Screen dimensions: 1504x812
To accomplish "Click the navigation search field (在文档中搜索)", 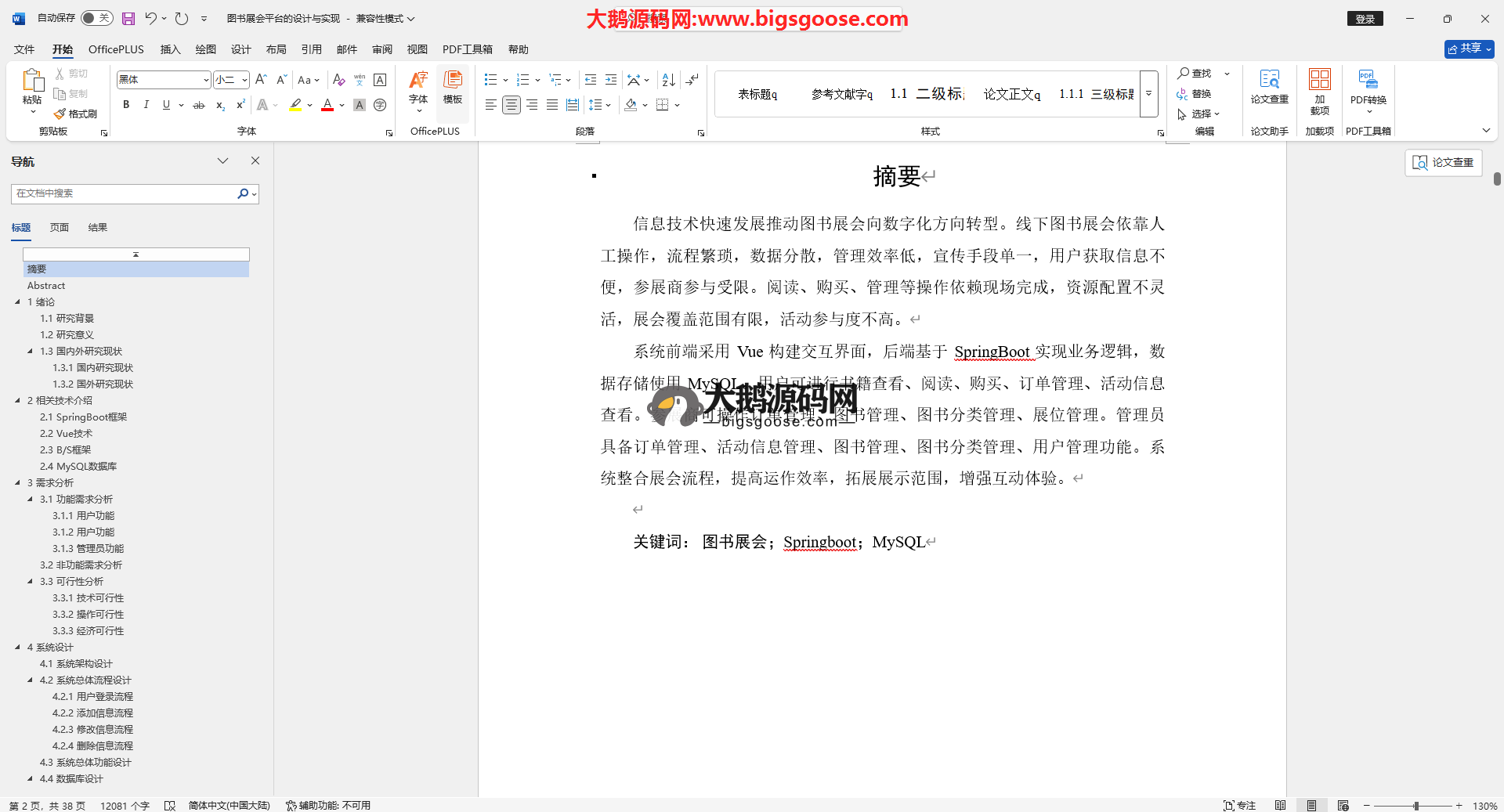I will 125,193.
